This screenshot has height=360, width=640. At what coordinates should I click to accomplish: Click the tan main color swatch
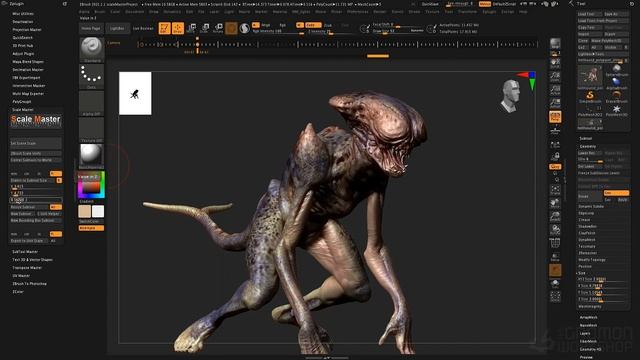click(85, 211)
